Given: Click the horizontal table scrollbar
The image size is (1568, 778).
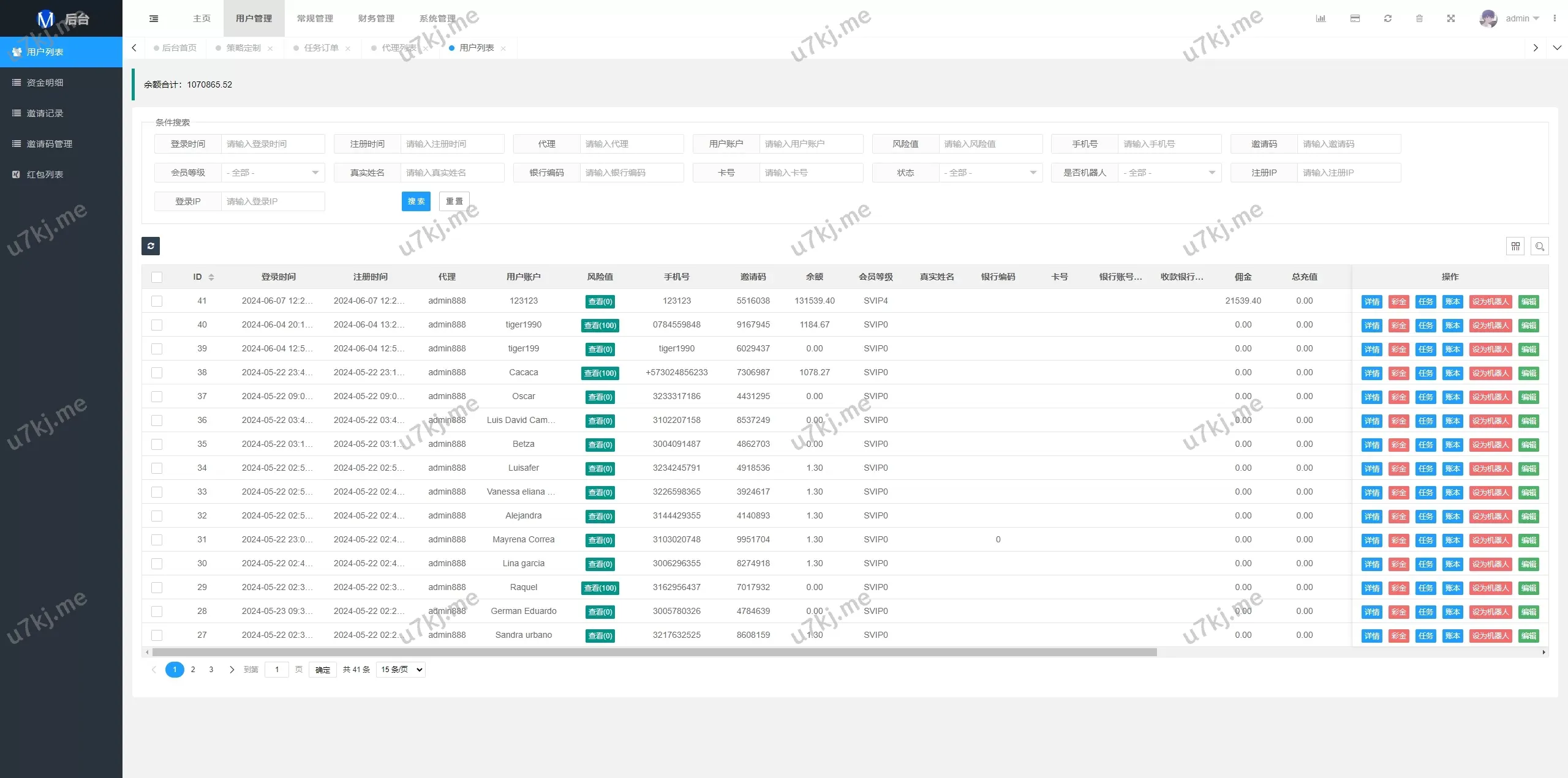Looking at the screenshot, I should coord(654,653).
